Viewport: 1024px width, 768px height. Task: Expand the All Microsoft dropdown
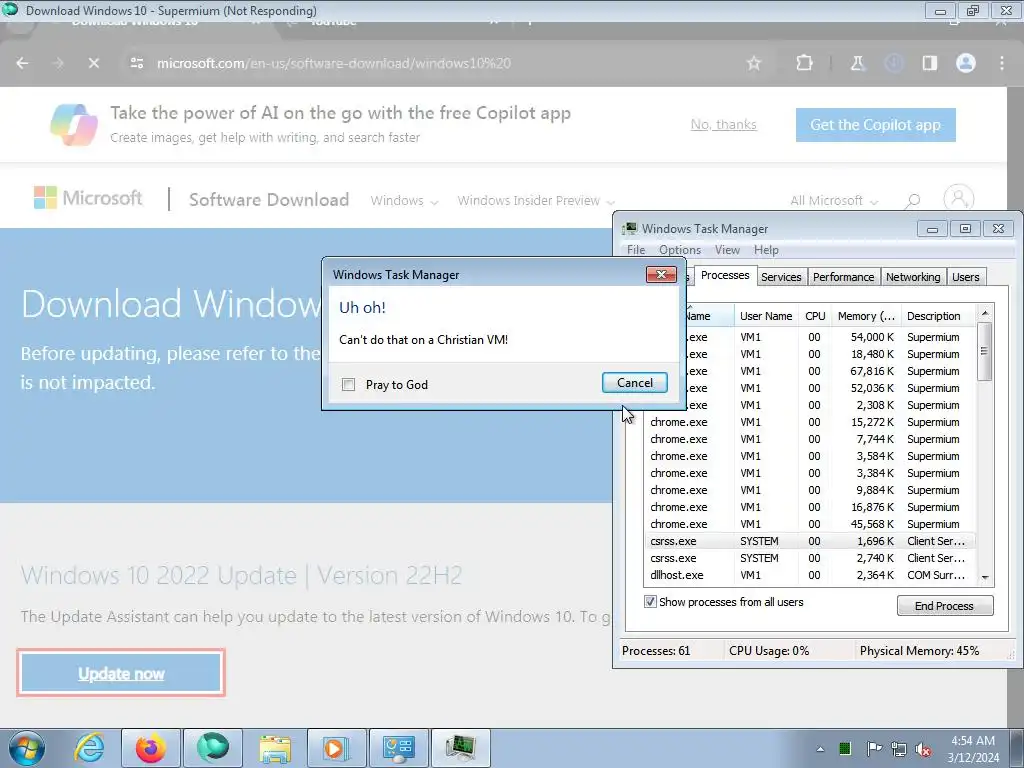coord(834,200)
